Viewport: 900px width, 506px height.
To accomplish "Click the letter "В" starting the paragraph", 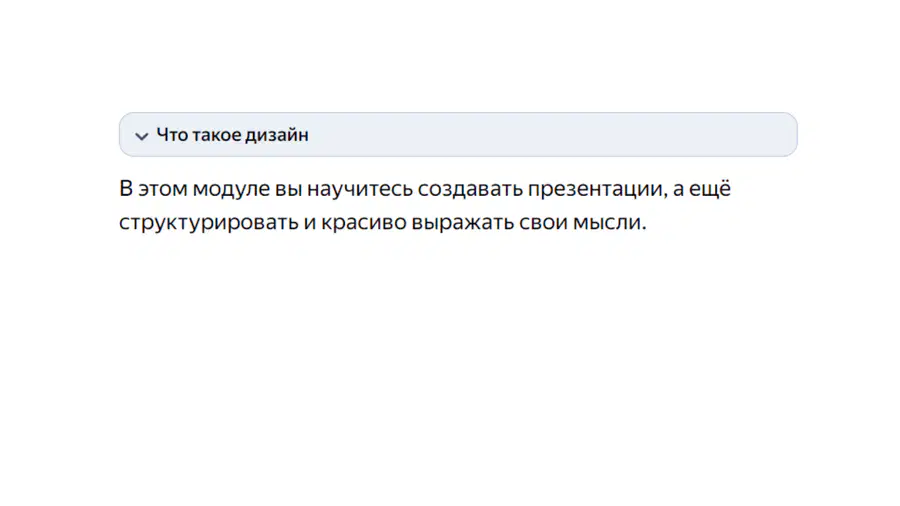I will click(x=126, y=189).
